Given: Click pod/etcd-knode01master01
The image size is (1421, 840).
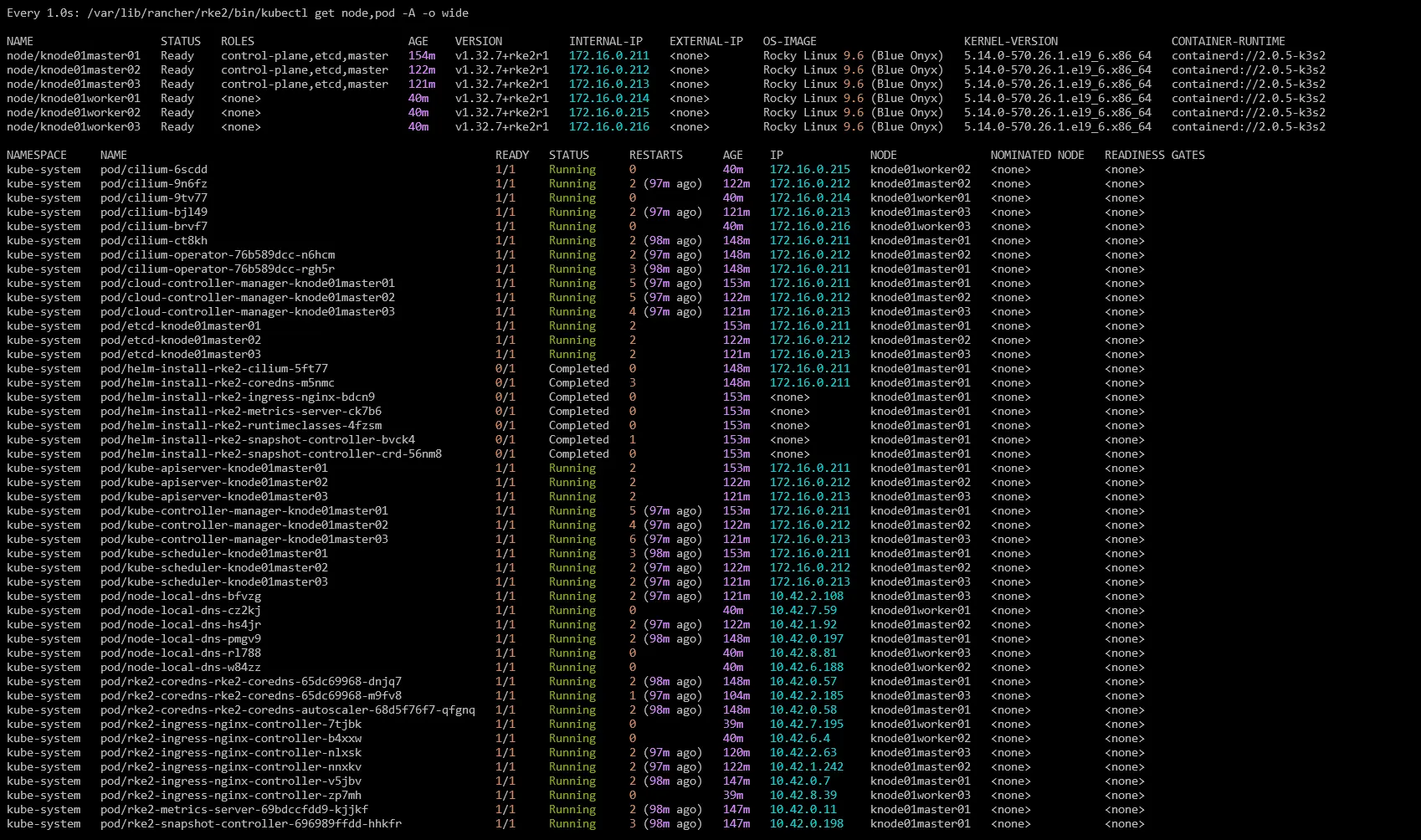Looking at the screenshot, I should [x=181, y=325].
